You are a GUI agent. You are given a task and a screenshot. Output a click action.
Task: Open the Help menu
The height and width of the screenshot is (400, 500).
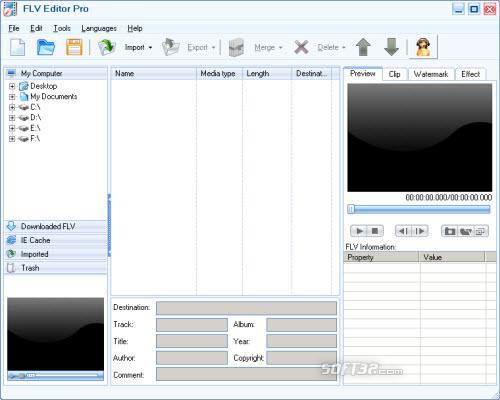tap(135, 28)
